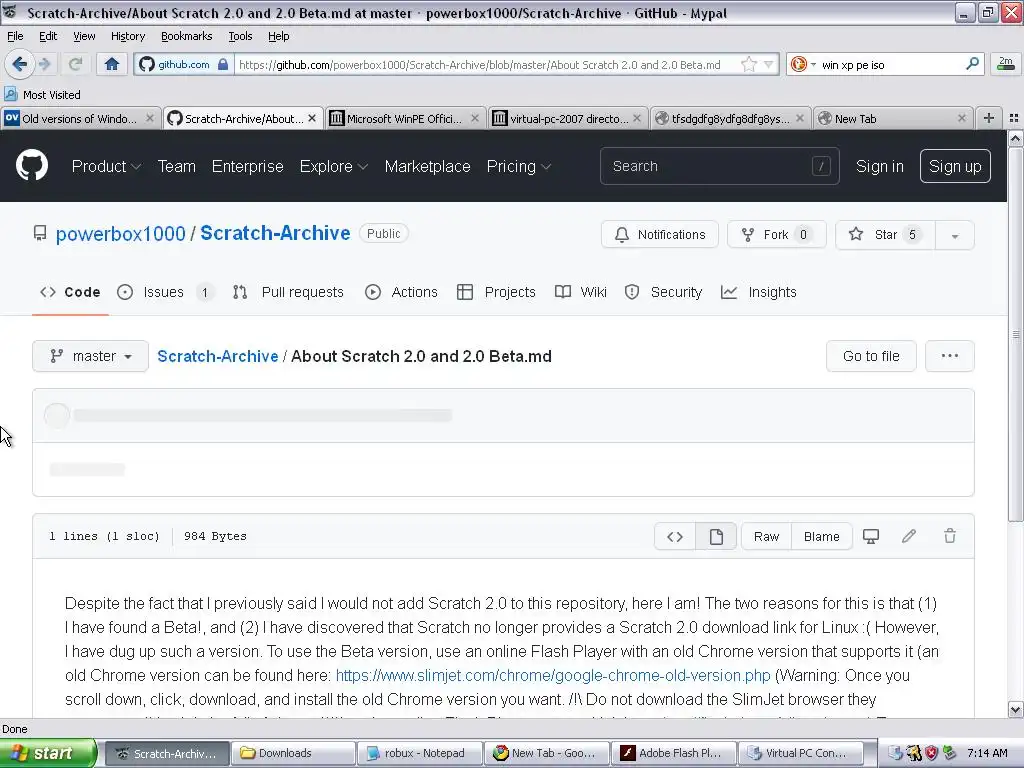This screenshot has height=768, width=1024.
Task: Click the browser forward arrow
Action: [x=44, y=64]
